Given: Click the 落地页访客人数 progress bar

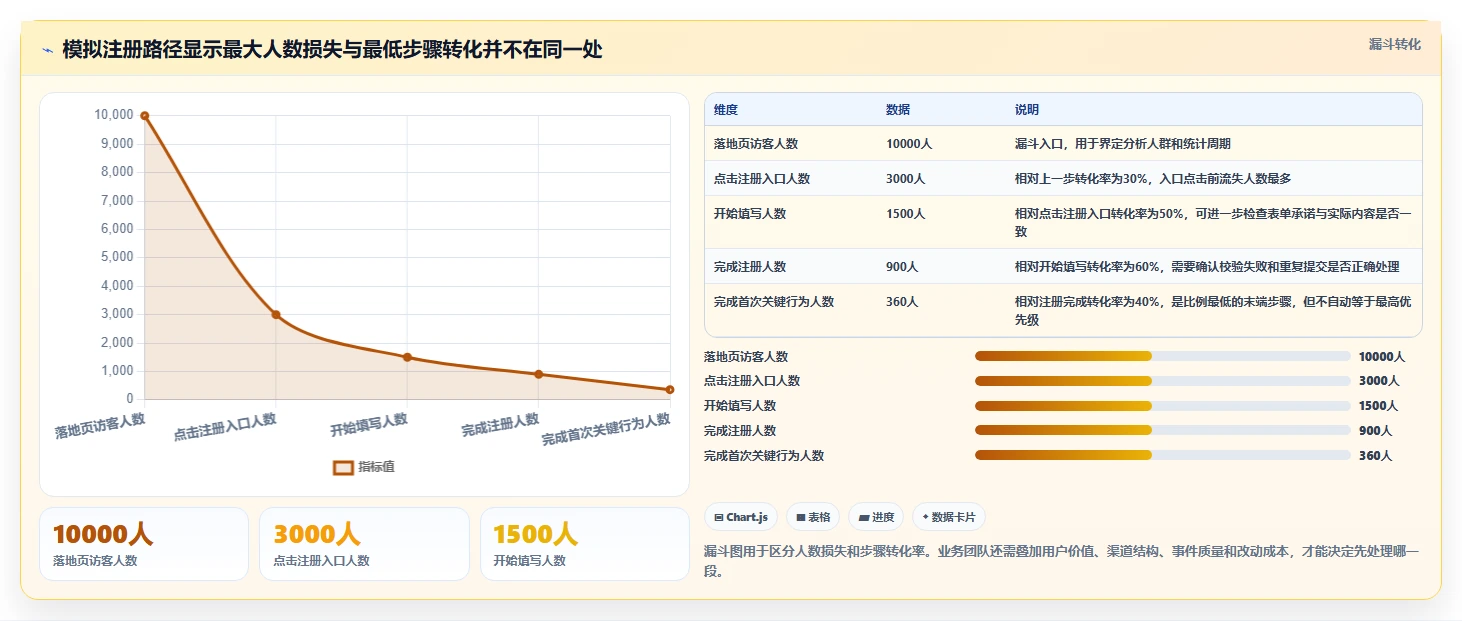Looking at the screenshot, I should (1162, 356).
